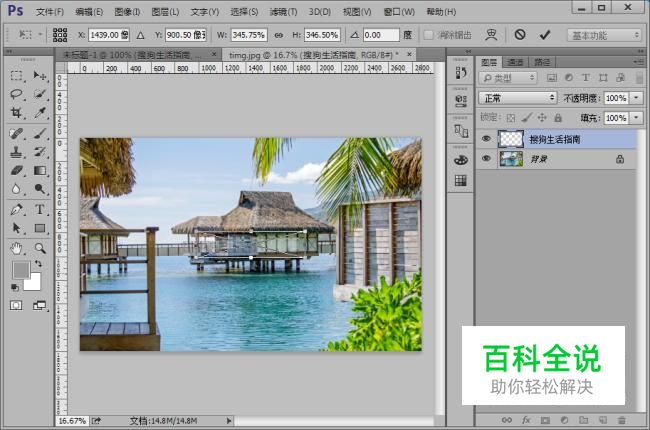This screenshot has width=650, height=430.
Task: Open the Layers panel flyout menu
Action: 639,62
